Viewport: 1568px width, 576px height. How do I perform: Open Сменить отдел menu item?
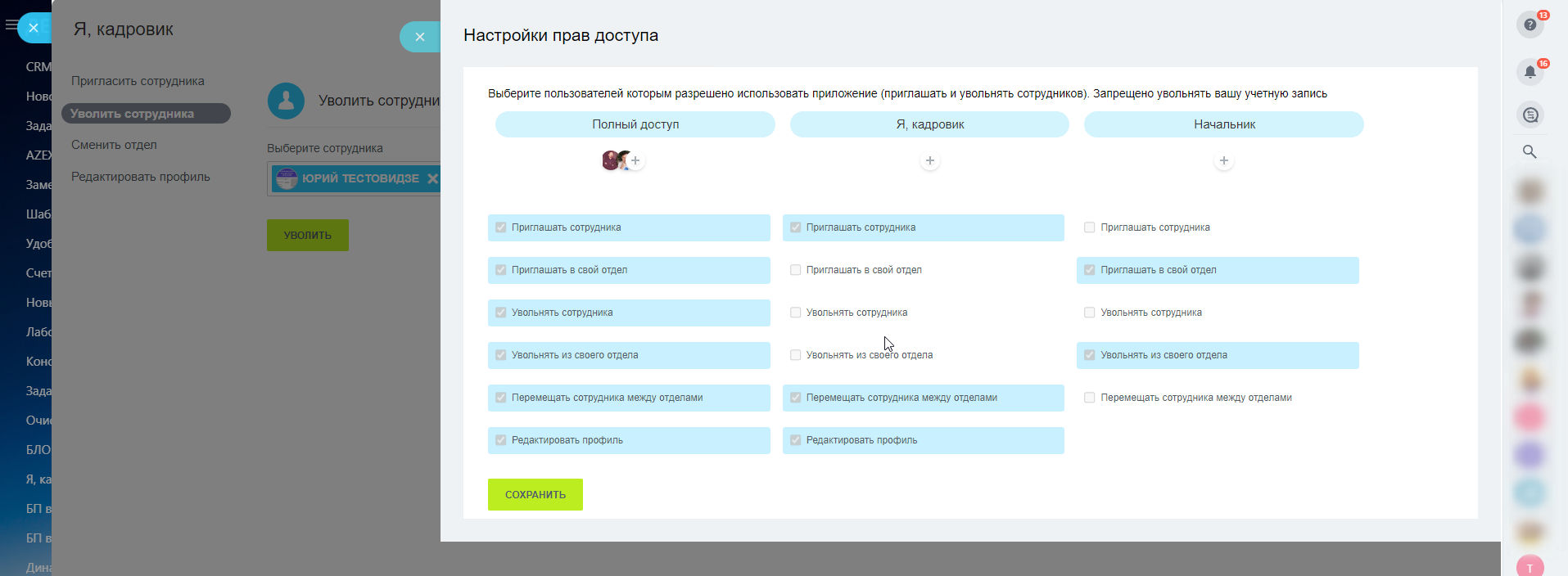click(x=114, y=145)
